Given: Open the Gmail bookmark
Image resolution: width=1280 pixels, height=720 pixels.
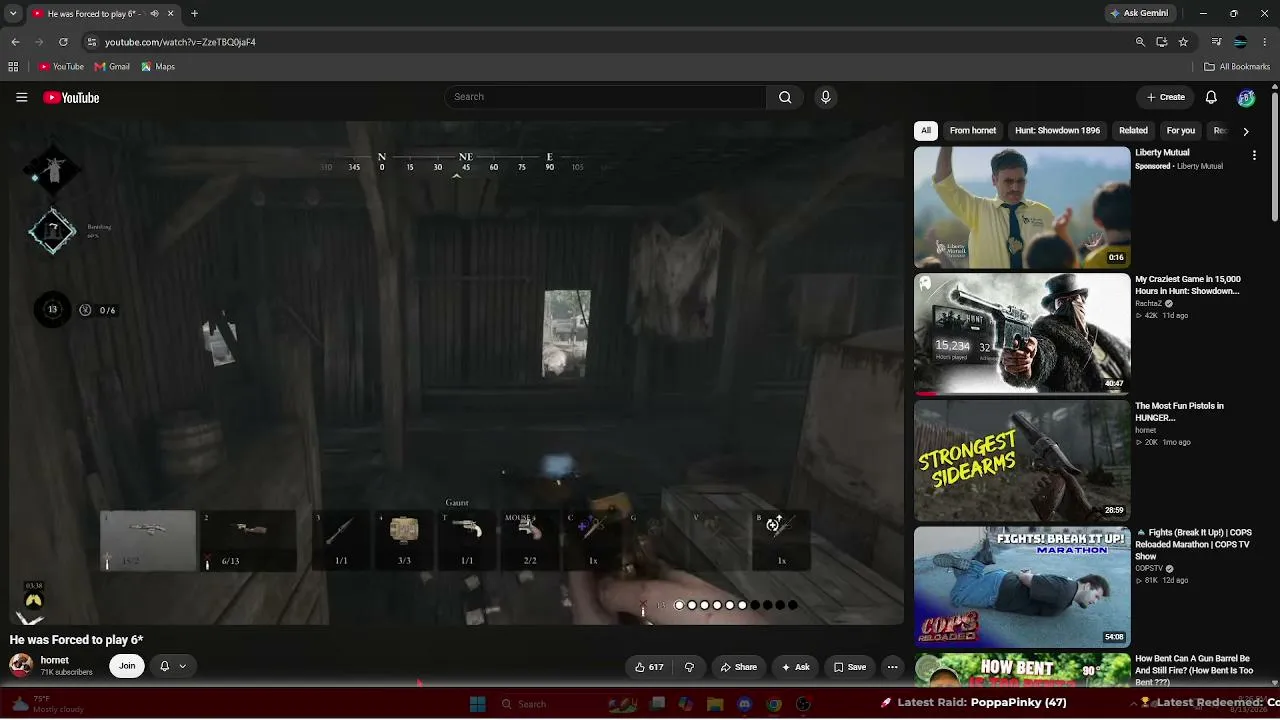Looking at the screenshot, I should coord(112,67).
